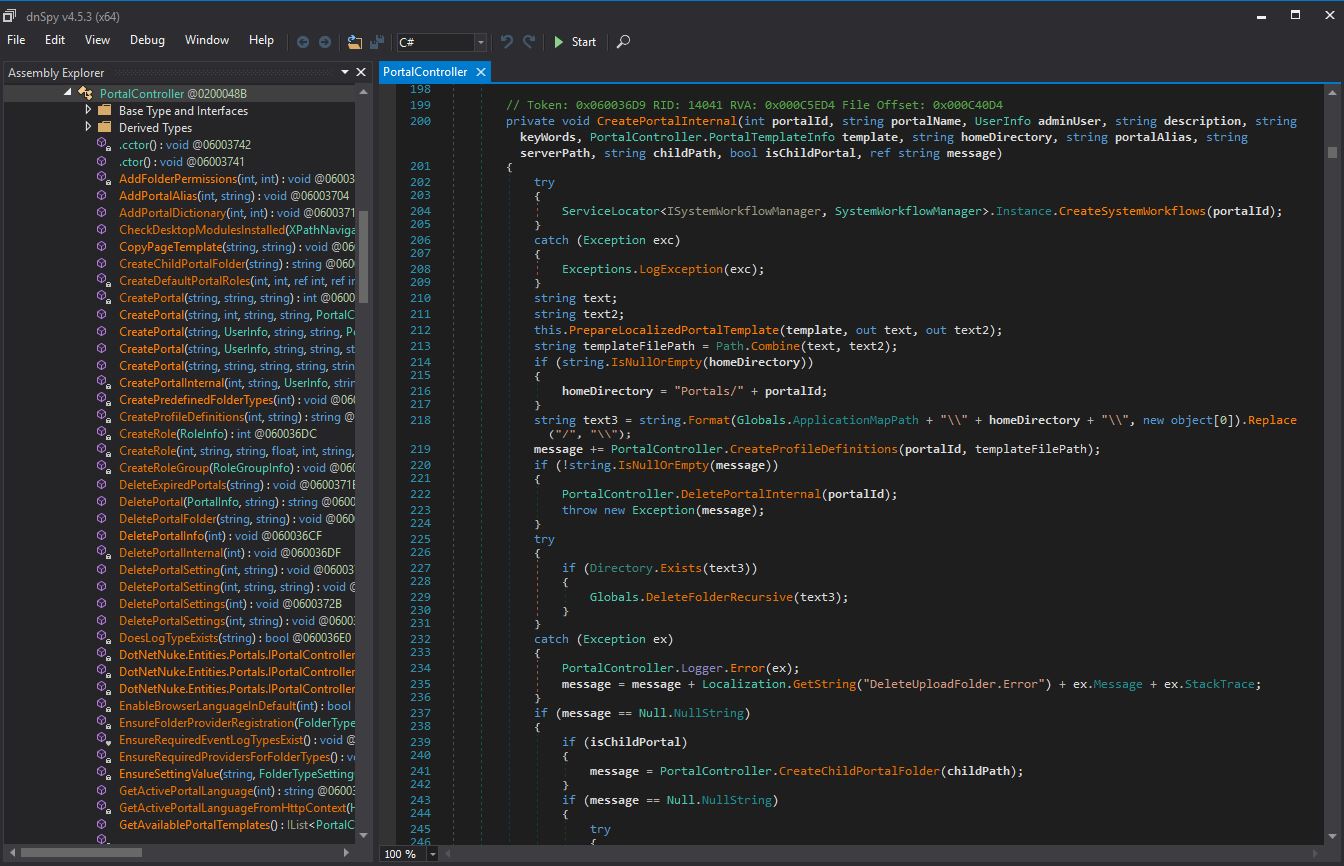Open the File menu
The image size is (1344, 866).
coord(16,40)
